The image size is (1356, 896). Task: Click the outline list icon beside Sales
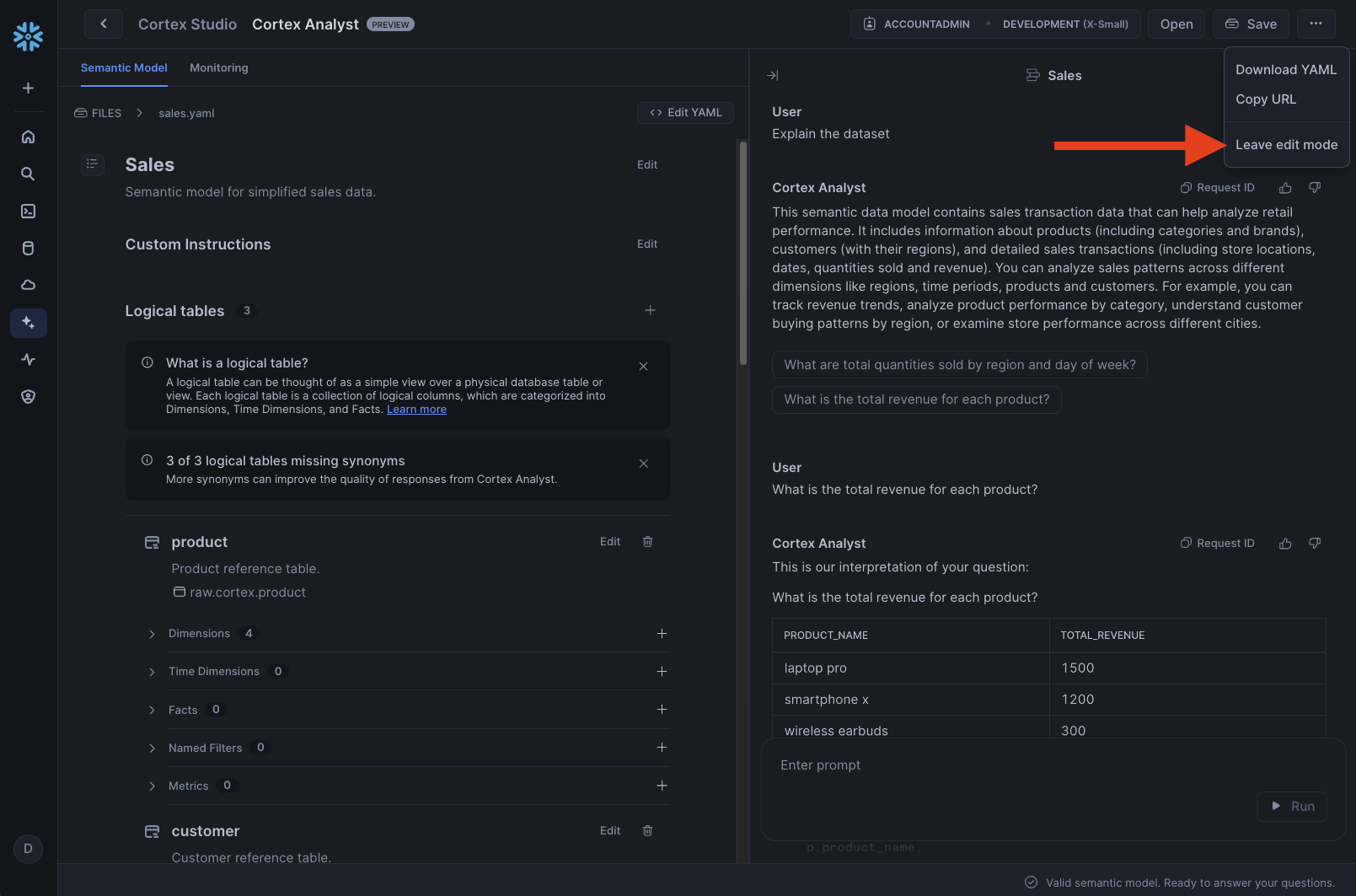93,164
